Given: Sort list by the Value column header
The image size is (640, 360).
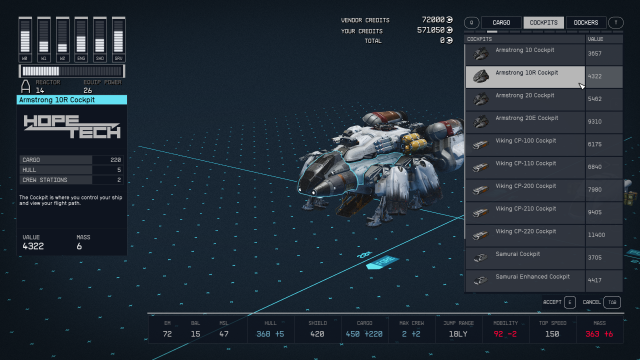Looking at the screenshot, I should click(x=604, y=39).
